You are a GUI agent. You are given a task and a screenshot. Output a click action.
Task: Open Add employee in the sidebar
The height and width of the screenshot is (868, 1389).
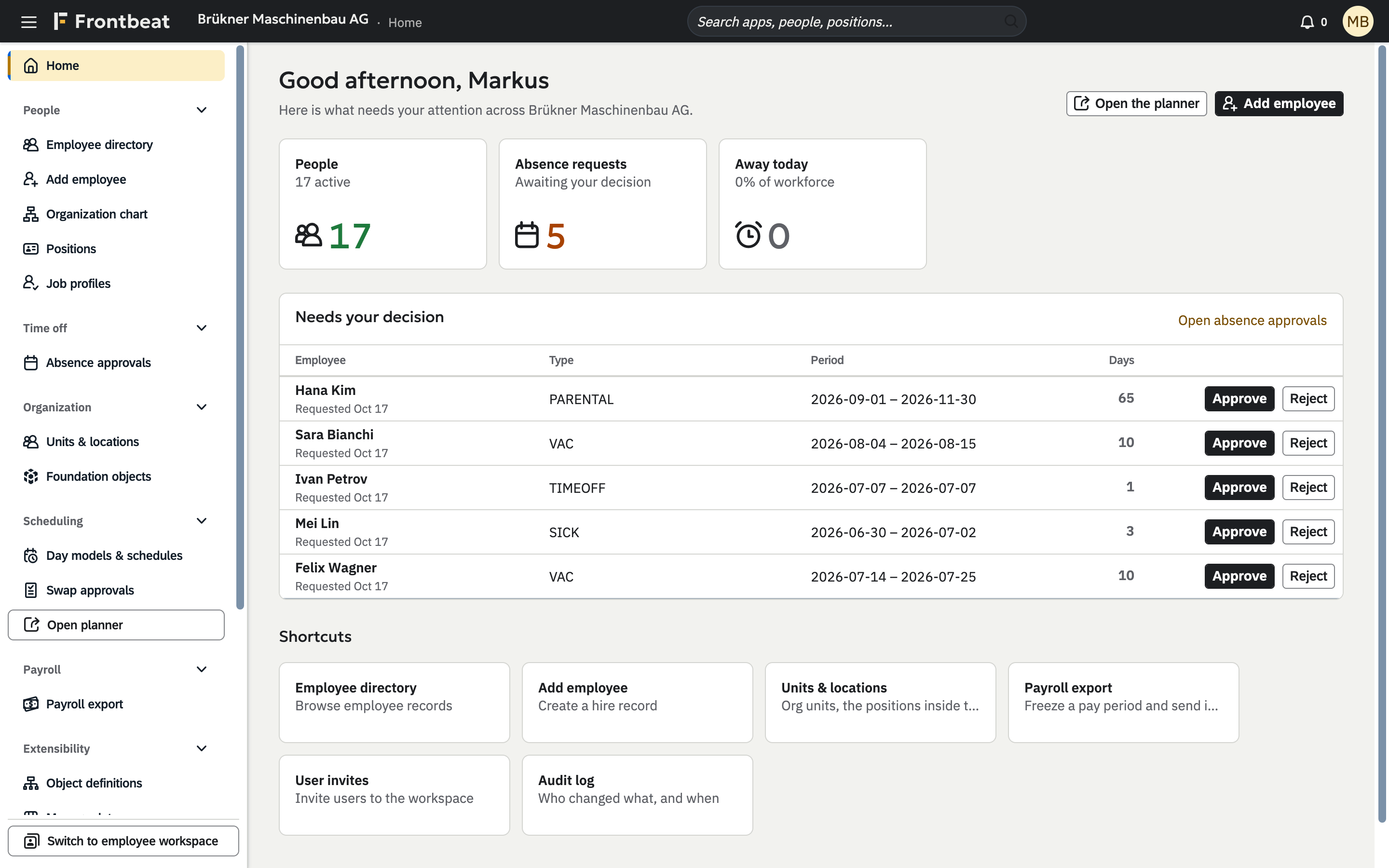(116, 179)
